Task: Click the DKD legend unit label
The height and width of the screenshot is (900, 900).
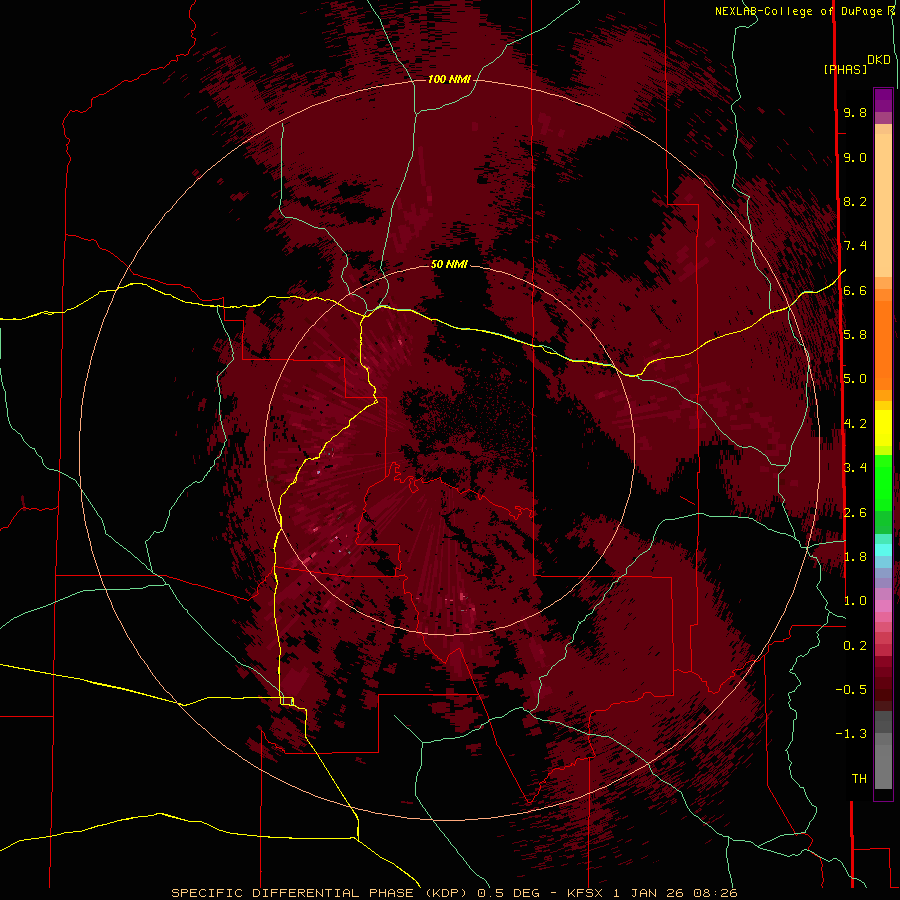Action: point(879,60)
